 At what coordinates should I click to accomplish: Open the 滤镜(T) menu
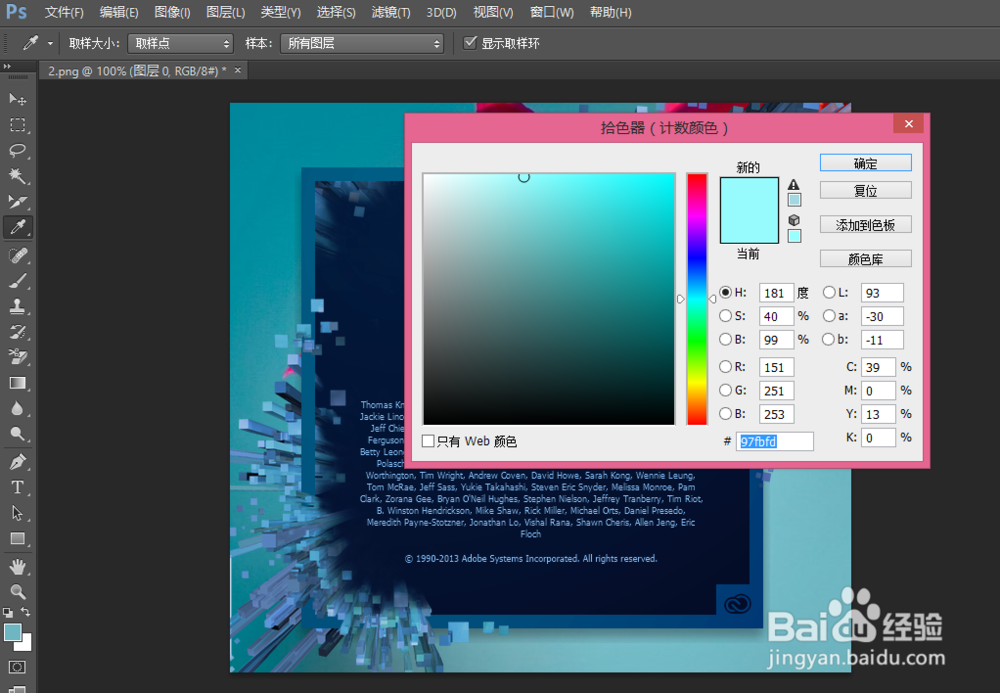click(x=389, y=13)
